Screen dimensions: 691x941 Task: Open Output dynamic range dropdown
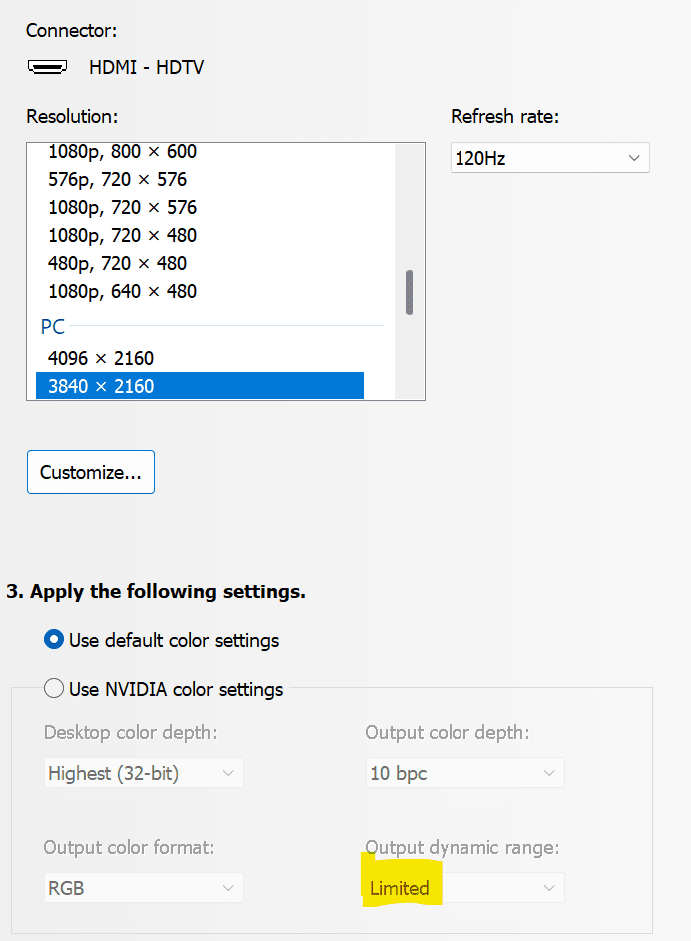point(464,888)
